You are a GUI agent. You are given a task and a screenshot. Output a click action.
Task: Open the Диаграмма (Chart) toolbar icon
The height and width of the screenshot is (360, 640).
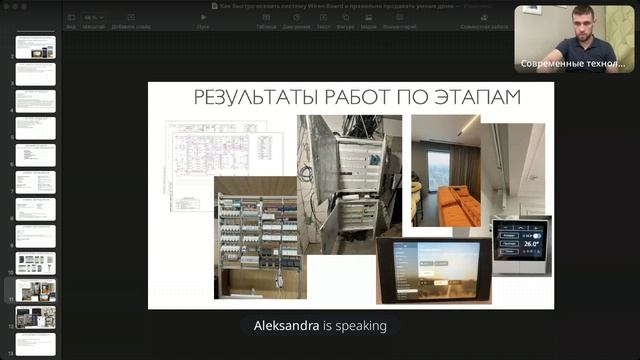296,20
